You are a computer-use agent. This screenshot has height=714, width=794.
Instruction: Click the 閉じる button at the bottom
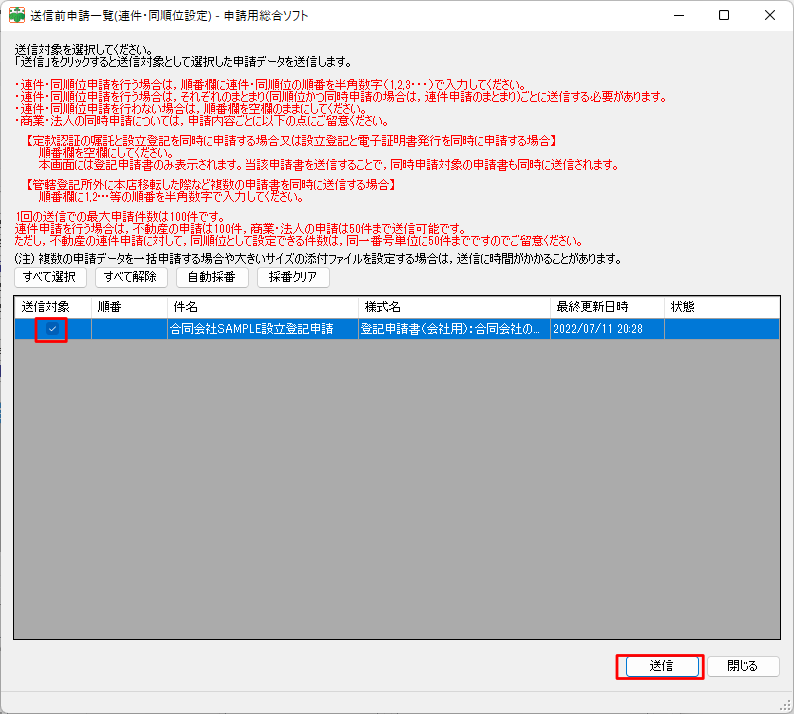pyautogui.click(x=742, y=666)
